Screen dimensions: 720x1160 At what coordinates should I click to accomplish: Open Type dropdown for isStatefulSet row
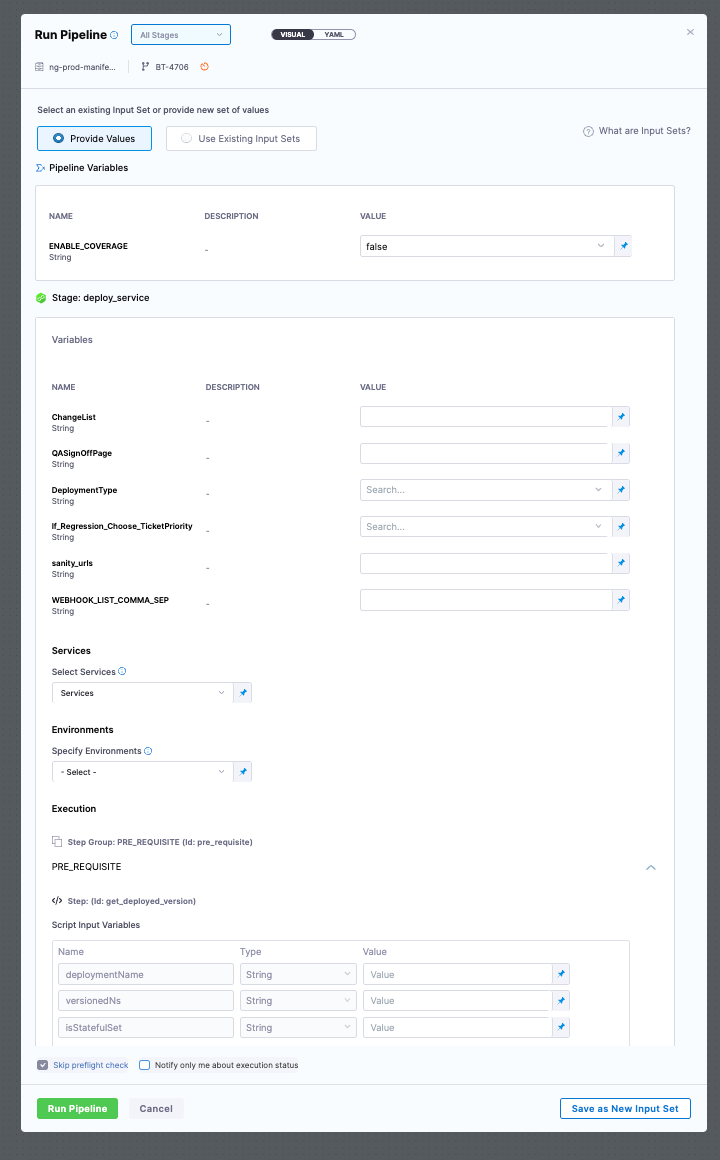click(x=298, y=1028)
